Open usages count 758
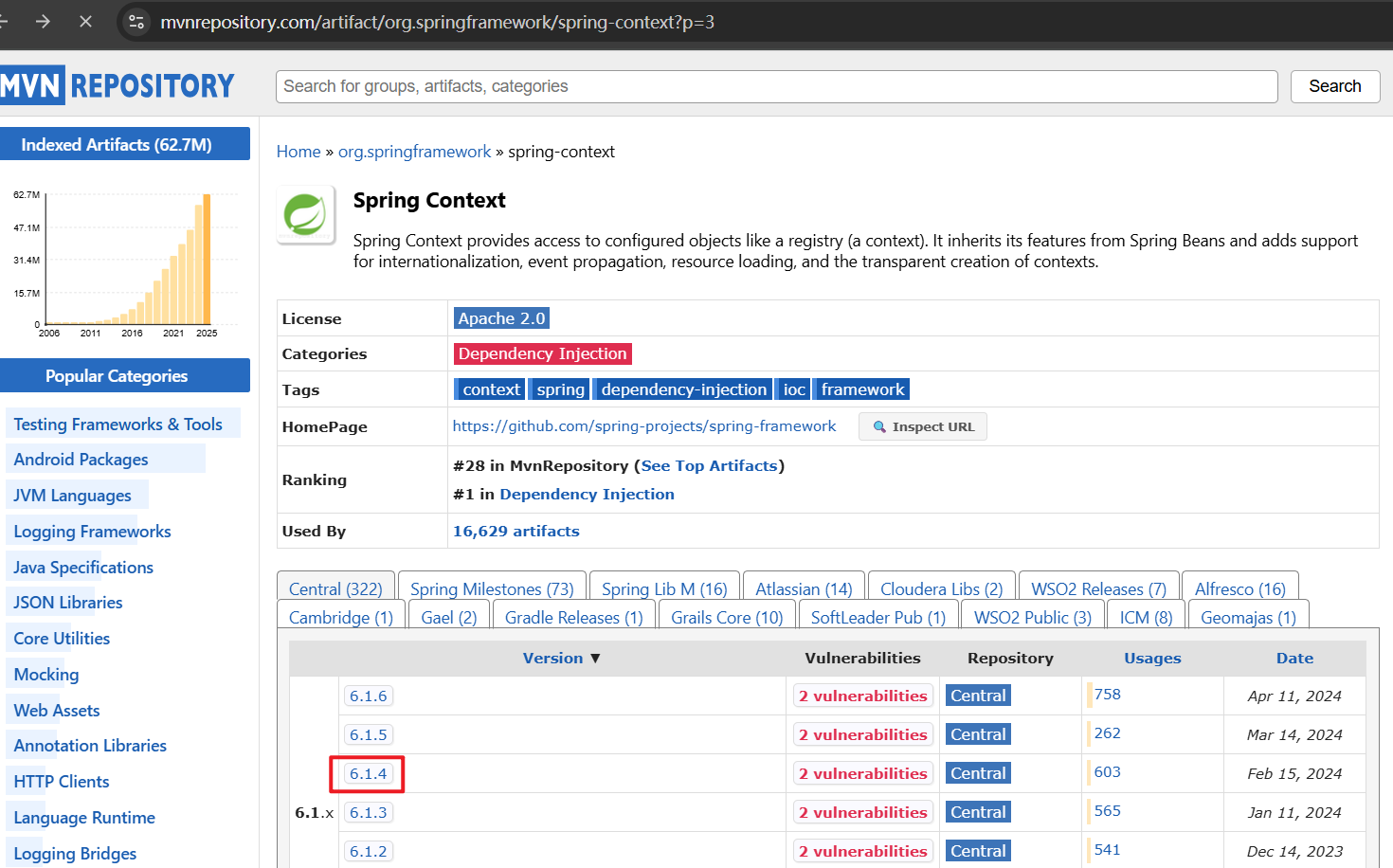Viewport: 1393px width, 868px height. tap(1107, 695)
